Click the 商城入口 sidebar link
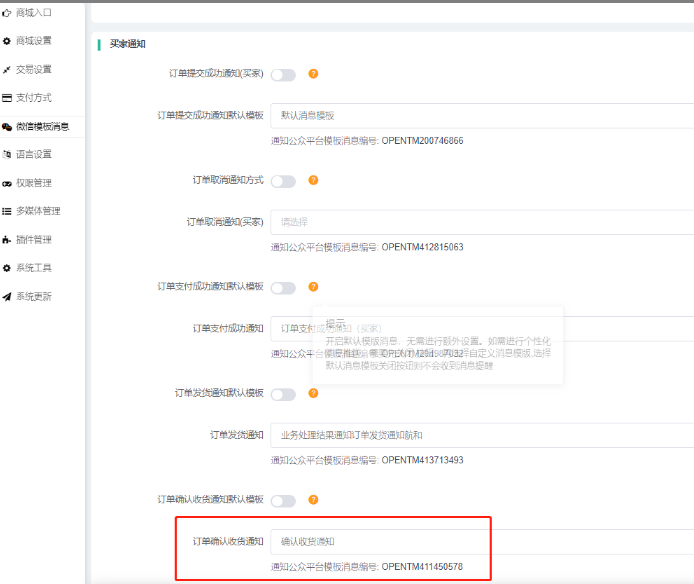 (34, 13)
